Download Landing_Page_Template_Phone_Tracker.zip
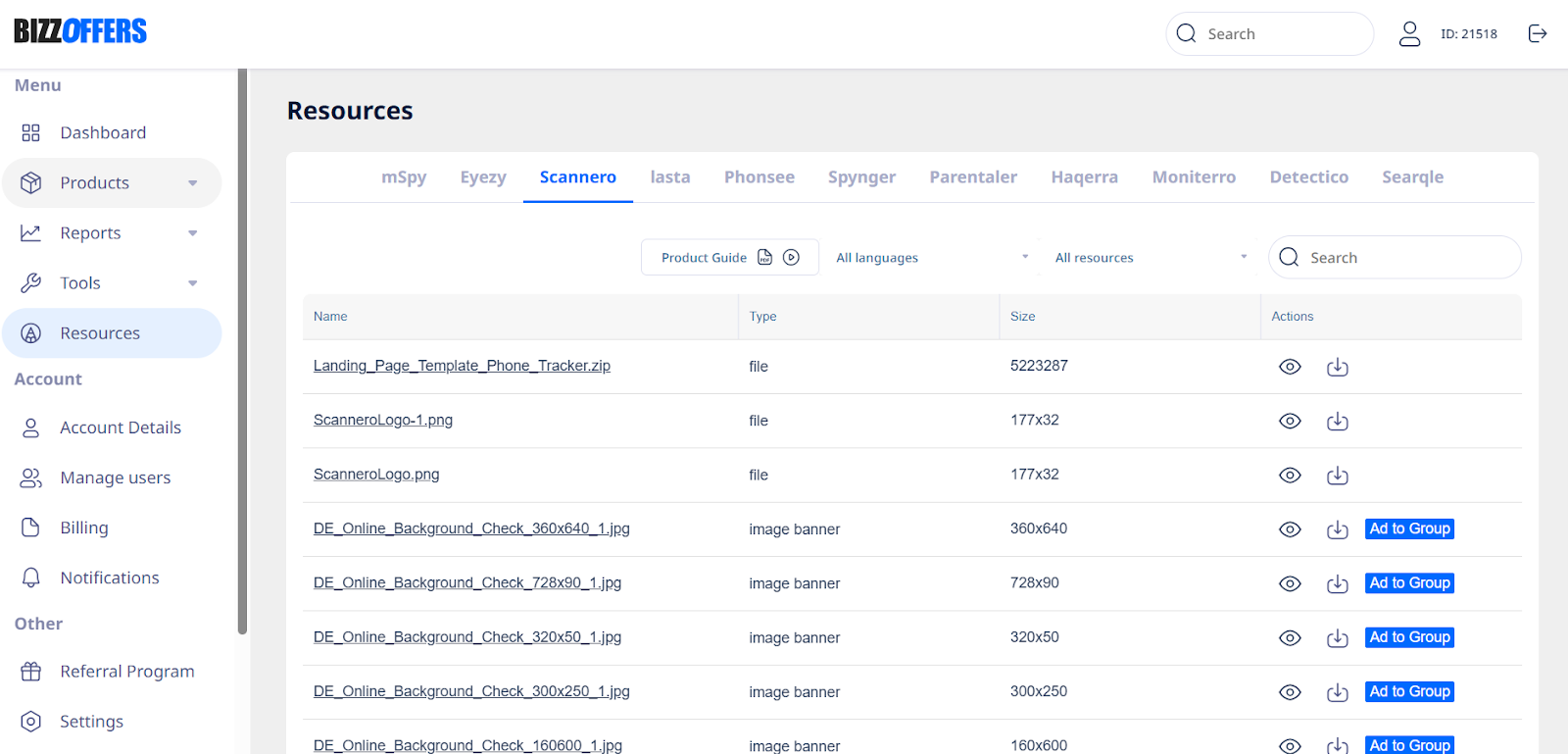 coord(1338,367)
